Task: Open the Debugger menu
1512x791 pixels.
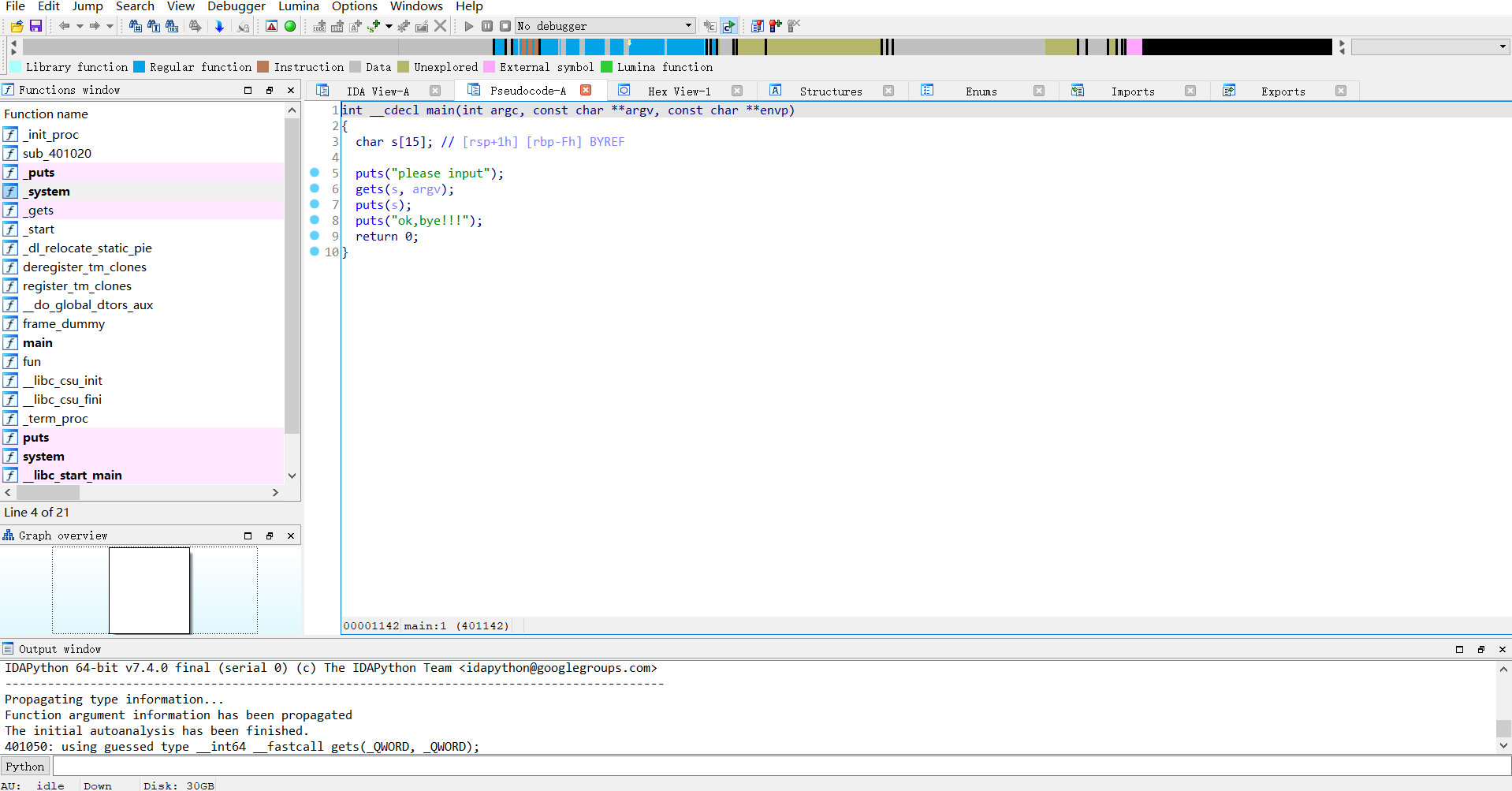Action: [236, 6]
